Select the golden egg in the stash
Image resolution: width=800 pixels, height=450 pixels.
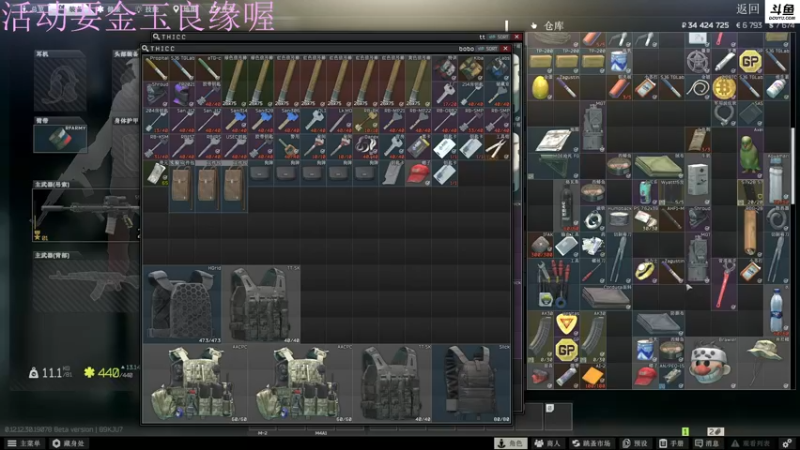[x=540, y=87]
